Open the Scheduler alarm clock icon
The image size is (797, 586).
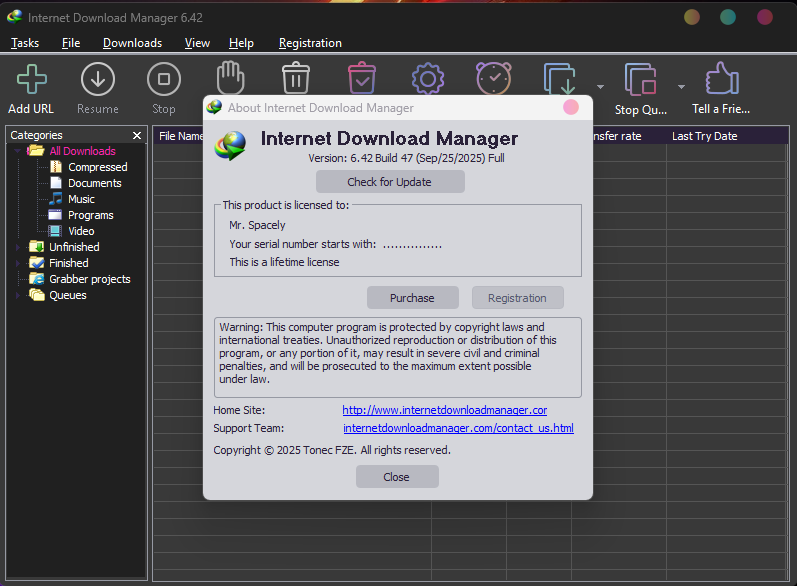click(x=492, y=78)
